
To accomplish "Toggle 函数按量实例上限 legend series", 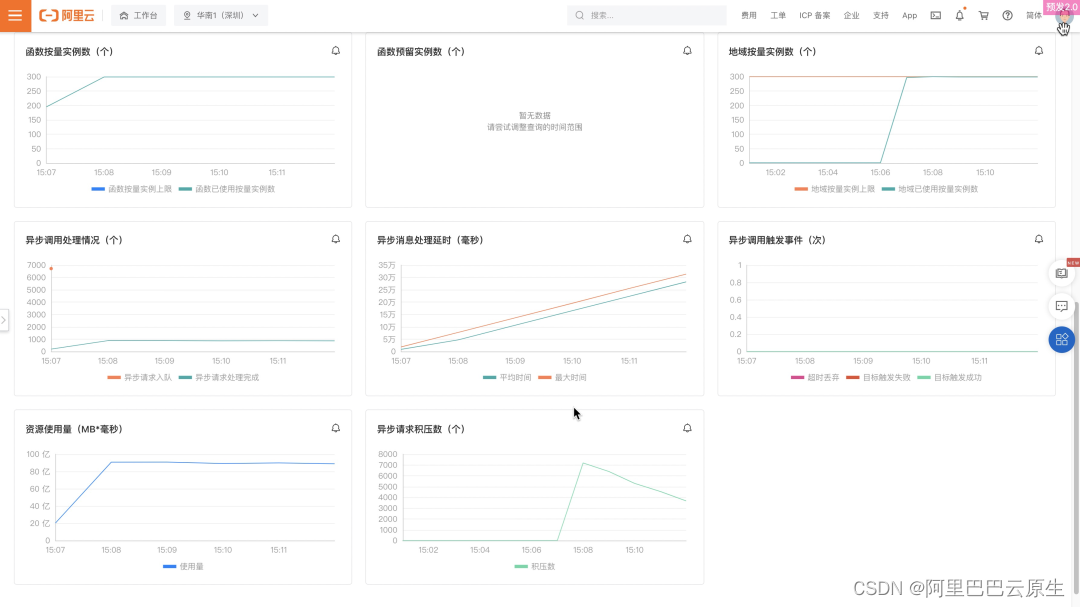I will click(132, 189).
